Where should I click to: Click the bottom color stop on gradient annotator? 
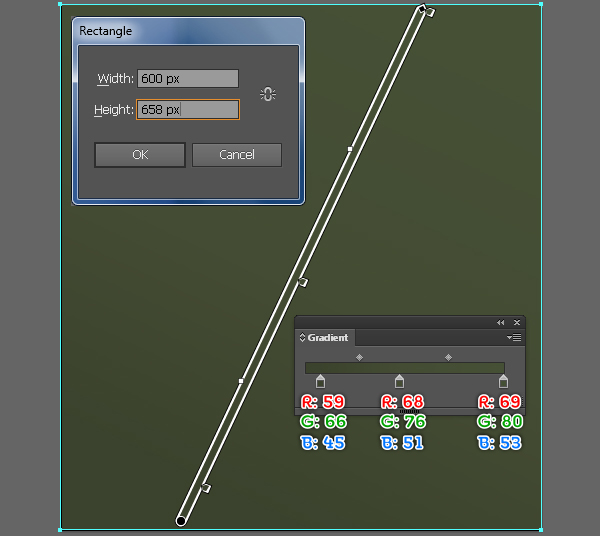(x=206, y=488)
